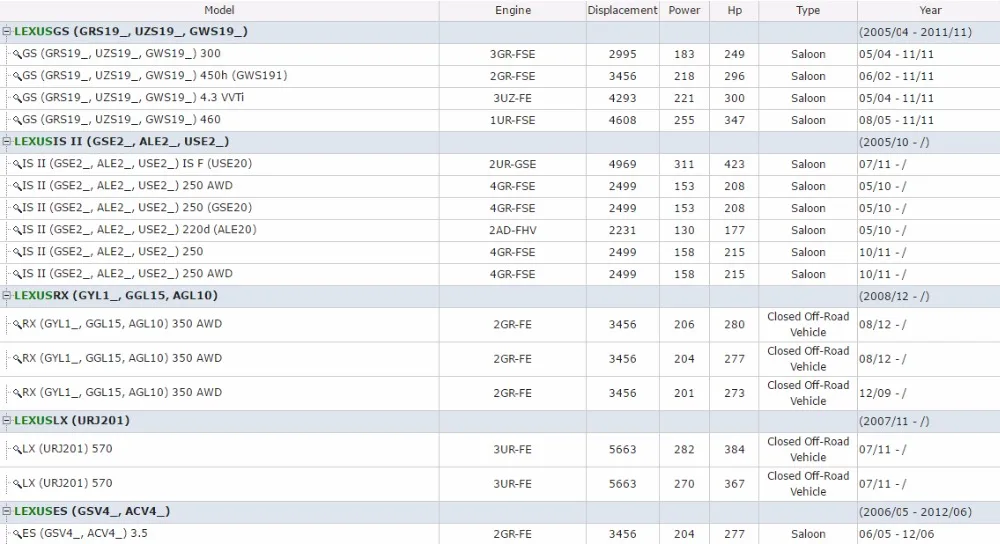Viewport: 1000px width, 544px height.
Task: Click displacement value 4293
Action: 622,98
